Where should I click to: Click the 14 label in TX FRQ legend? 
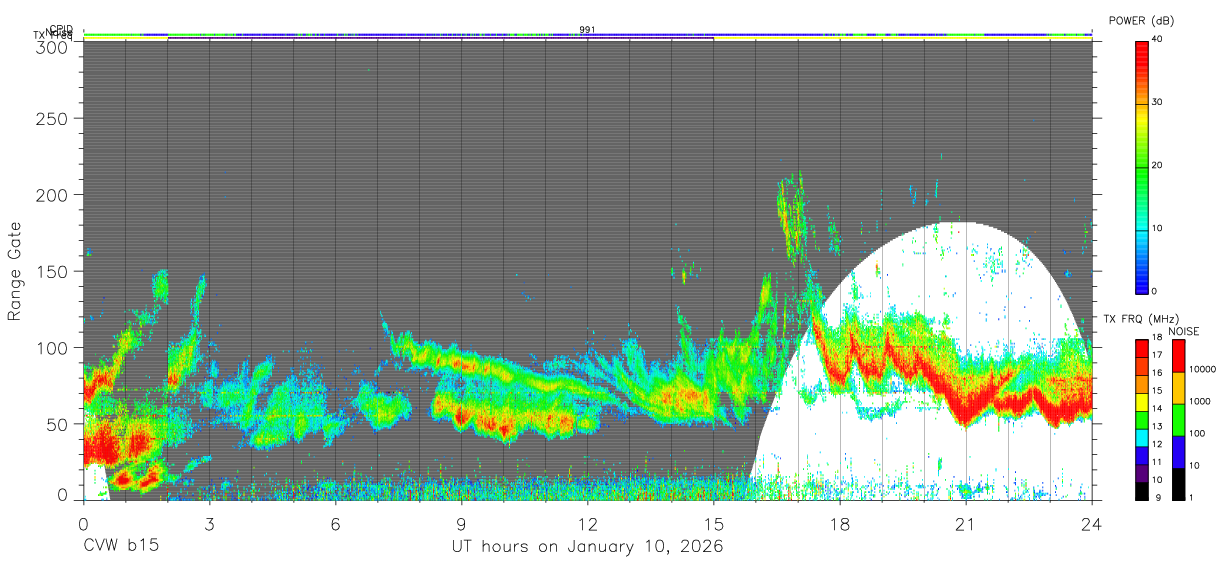(1157, 408)
